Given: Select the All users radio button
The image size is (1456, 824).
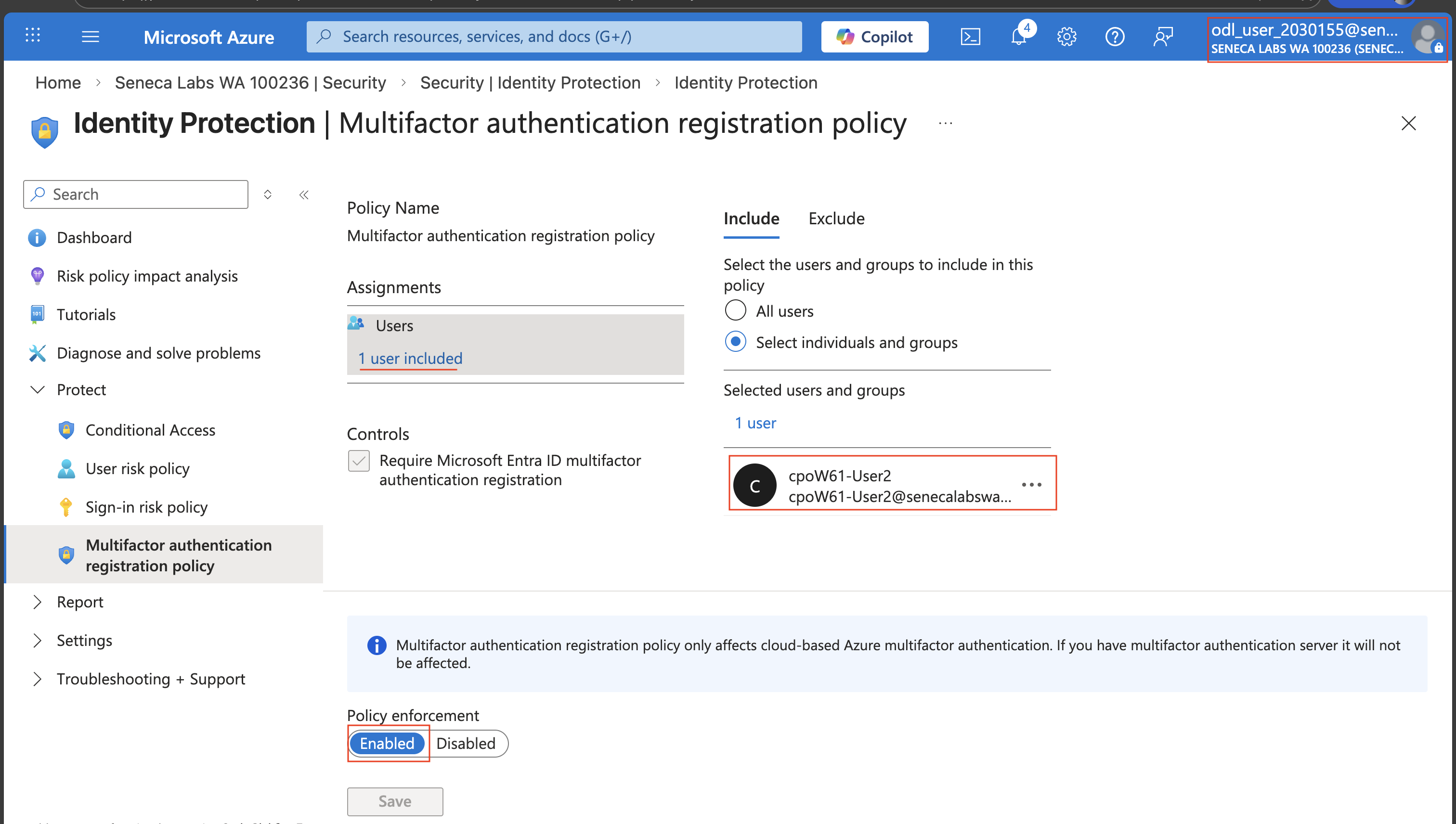Looking at the screenshot, I should pos(735,311).
